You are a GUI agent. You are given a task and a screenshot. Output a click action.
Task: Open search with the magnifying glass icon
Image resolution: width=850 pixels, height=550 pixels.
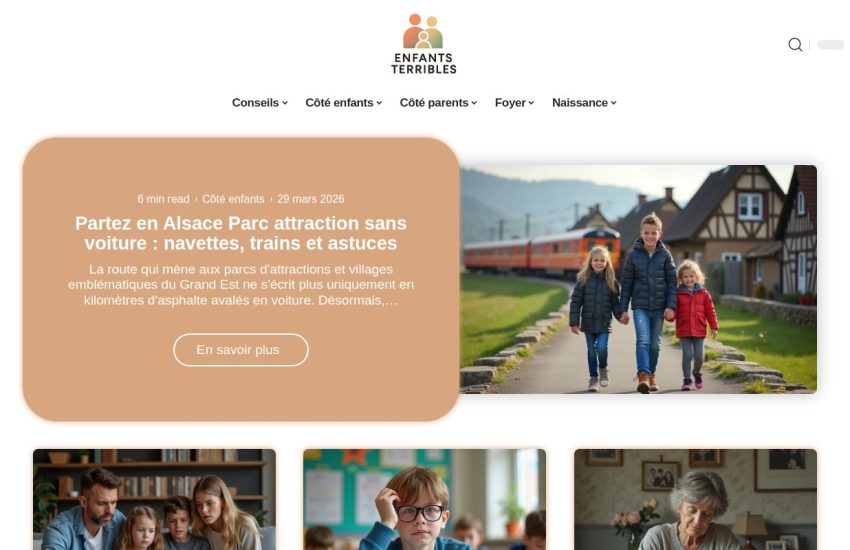(795, 44)
